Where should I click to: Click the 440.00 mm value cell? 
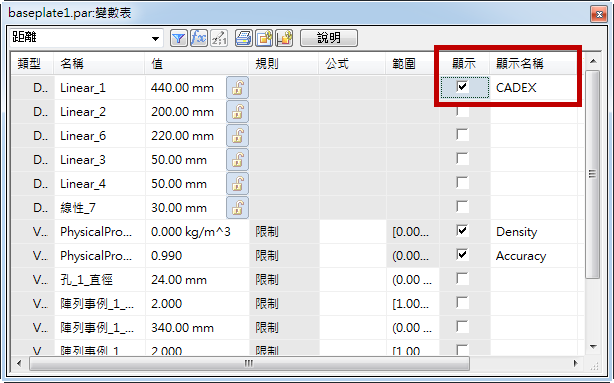click(186, 88)
